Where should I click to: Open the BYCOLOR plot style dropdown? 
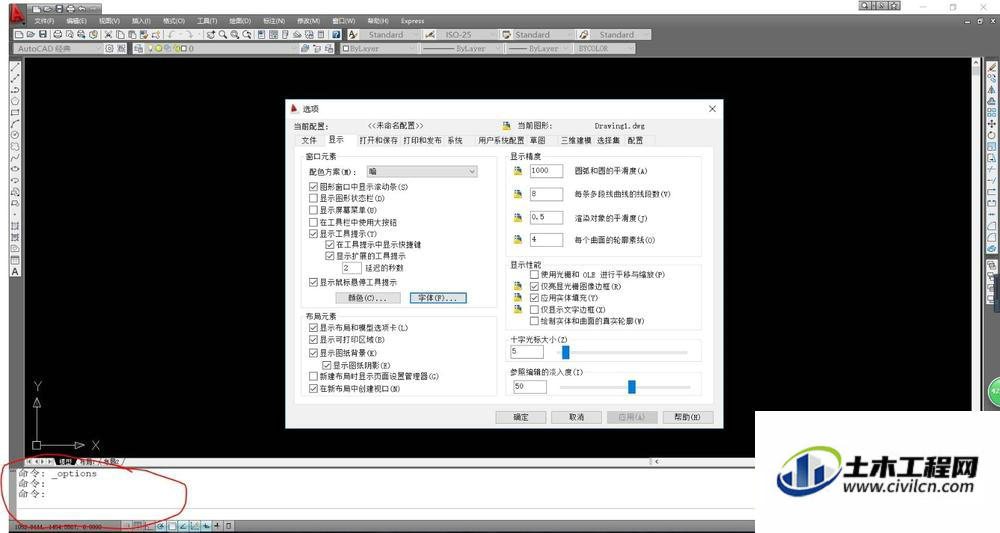point(605,48)
